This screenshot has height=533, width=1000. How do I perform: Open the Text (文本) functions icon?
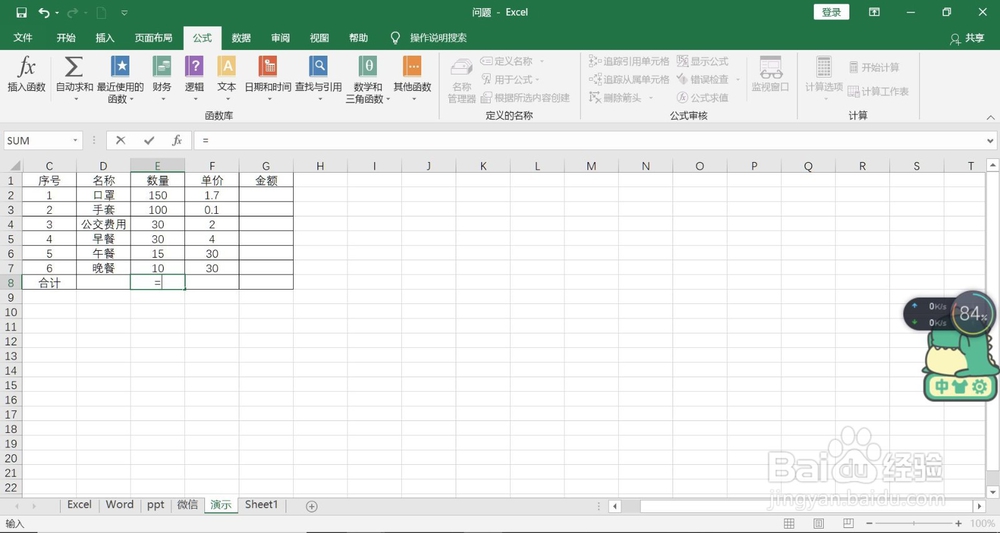click(x=227, y=67)
